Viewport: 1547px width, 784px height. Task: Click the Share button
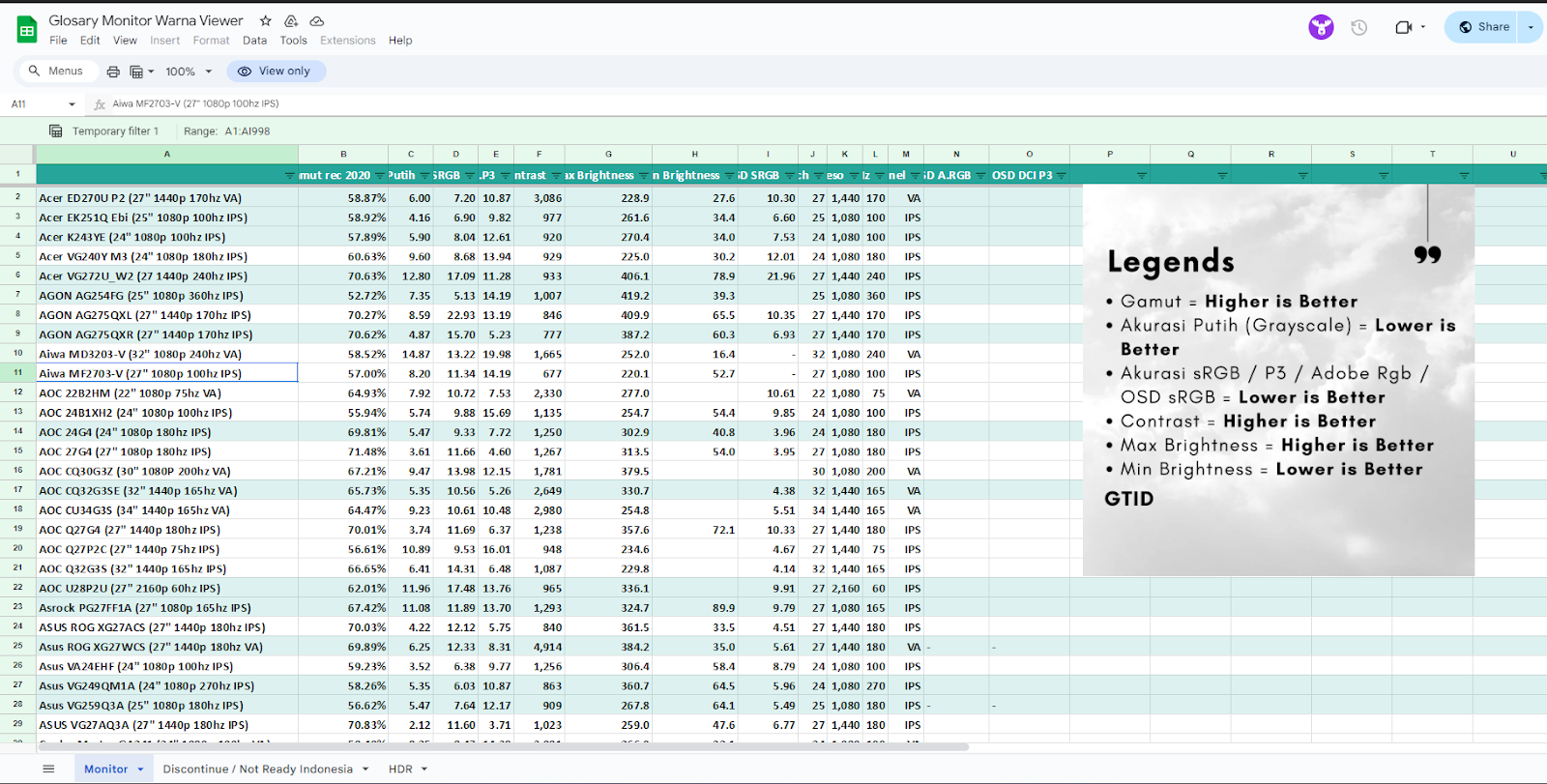[x=1482, y=27]
